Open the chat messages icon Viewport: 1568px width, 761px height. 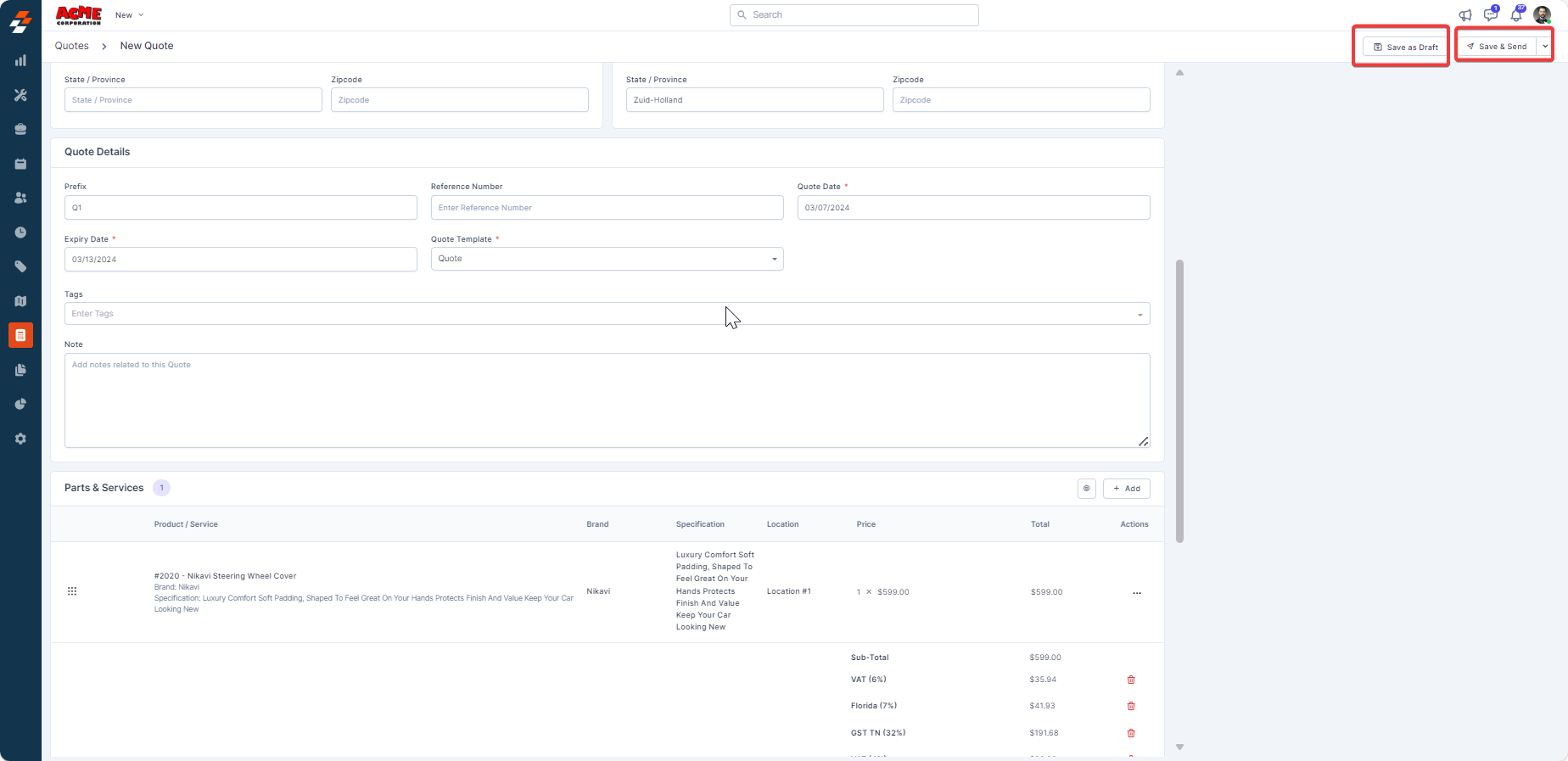point(1490,15)
